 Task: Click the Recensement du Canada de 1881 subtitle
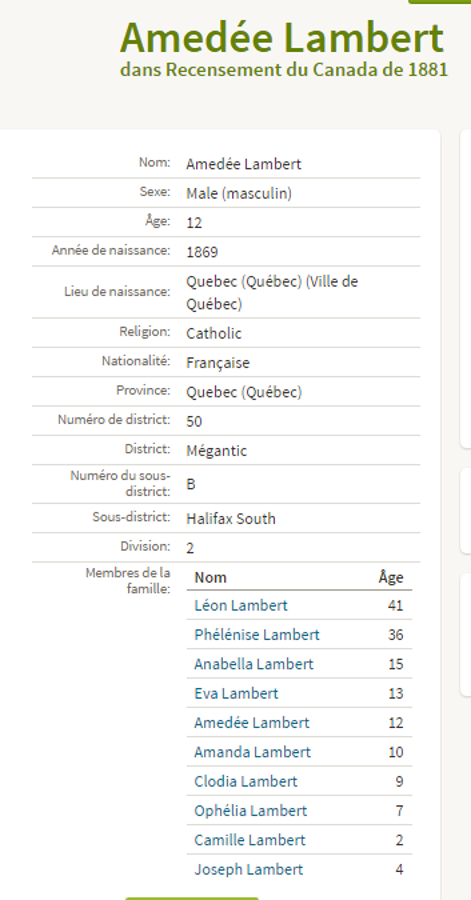(307, 69)
